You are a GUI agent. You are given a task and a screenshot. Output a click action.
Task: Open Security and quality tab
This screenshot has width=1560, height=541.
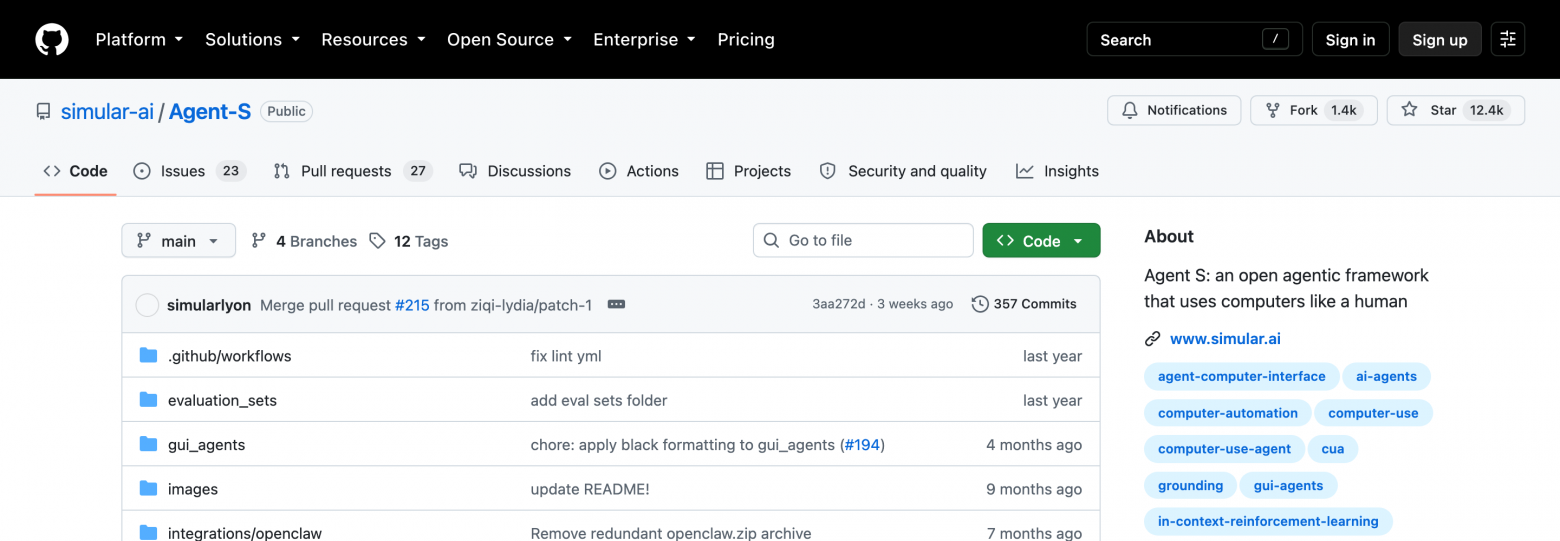tap(903, 171)
